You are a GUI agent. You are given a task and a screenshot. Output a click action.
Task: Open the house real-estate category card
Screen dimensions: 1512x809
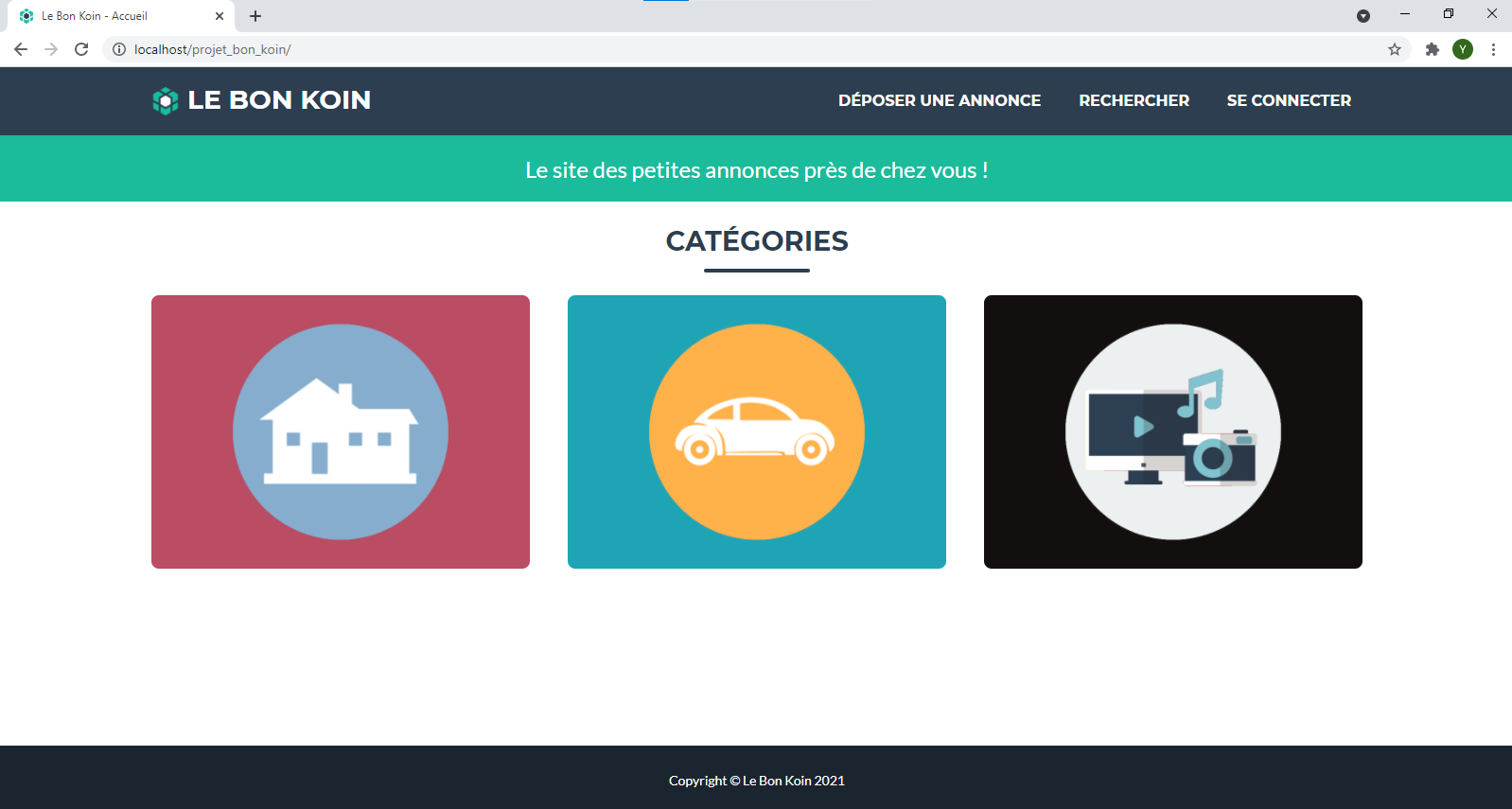point(341,431)
